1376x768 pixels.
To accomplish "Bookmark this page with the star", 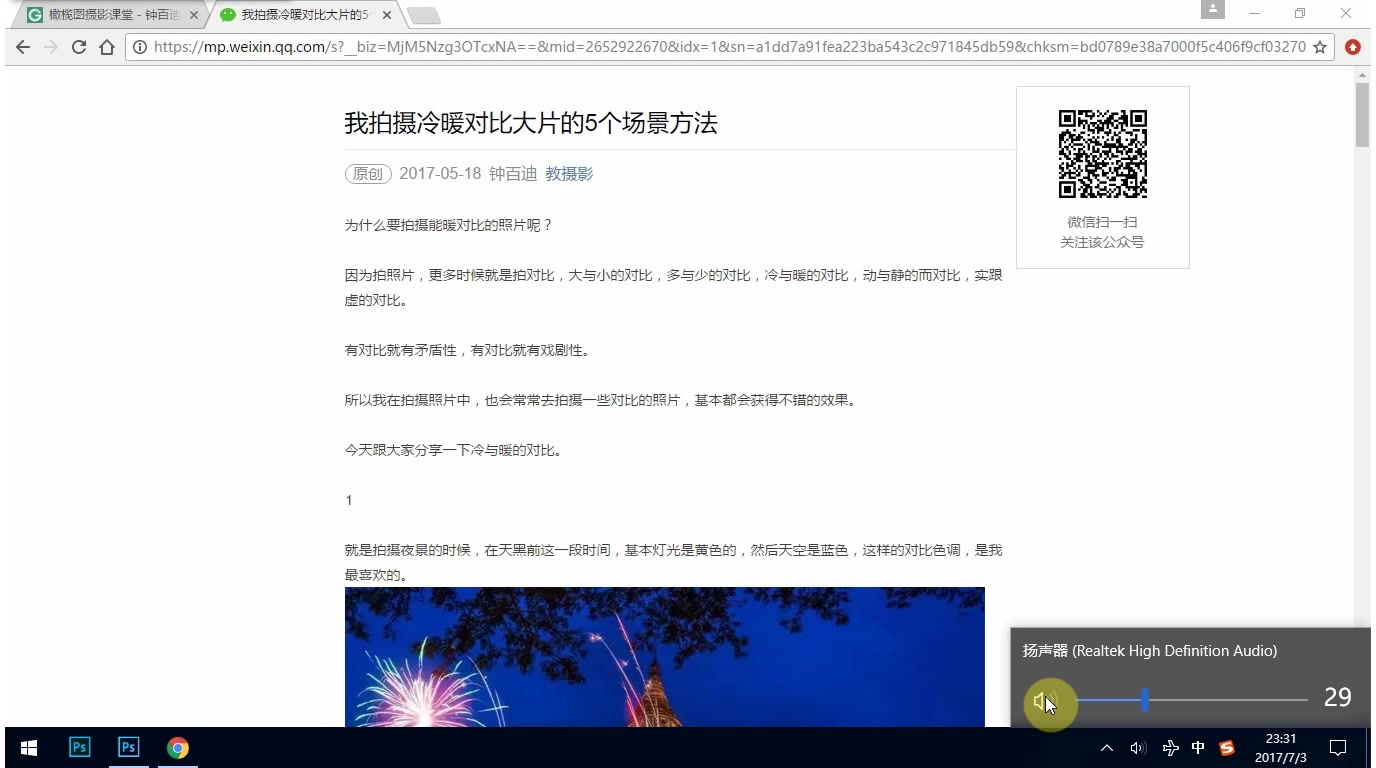I will 1320,47.
